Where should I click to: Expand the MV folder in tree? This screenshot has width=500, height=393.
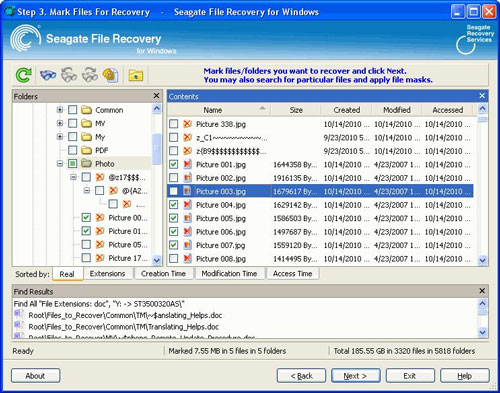pyautogui.click(x=60, y=123)
